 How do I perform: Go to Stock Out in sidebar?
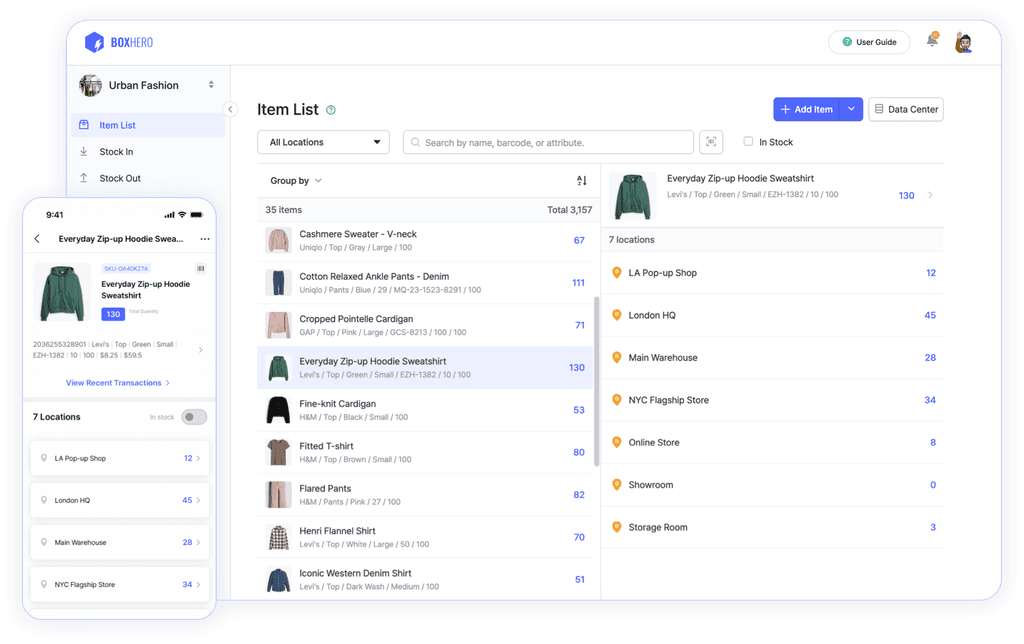[x=148, y=178]
